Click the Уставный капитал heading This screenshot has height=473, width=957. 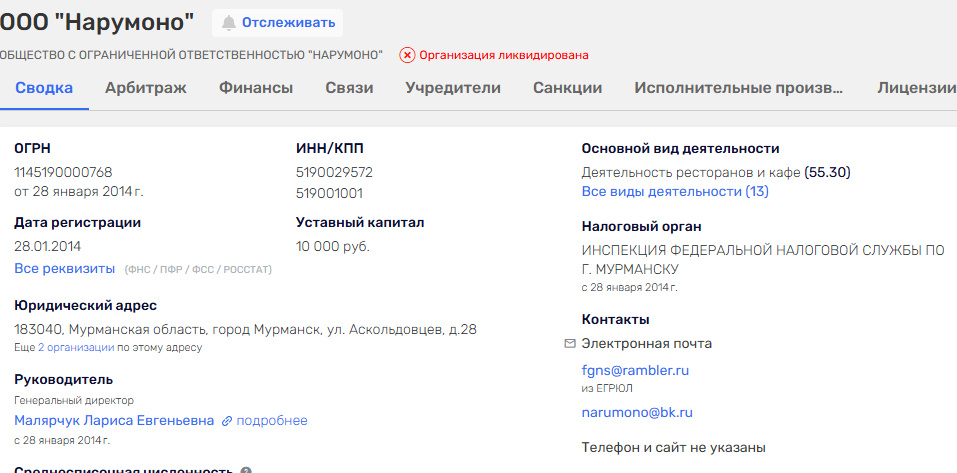click(x=360, y=223)
